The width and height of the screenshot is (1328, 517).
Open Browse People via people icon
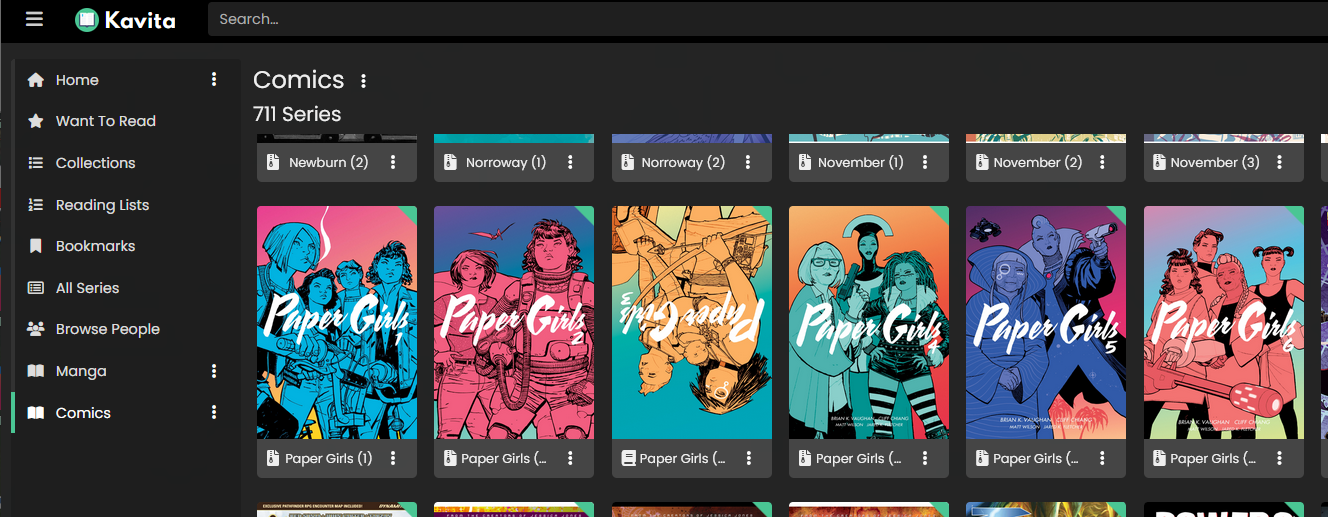coord(36,329)
